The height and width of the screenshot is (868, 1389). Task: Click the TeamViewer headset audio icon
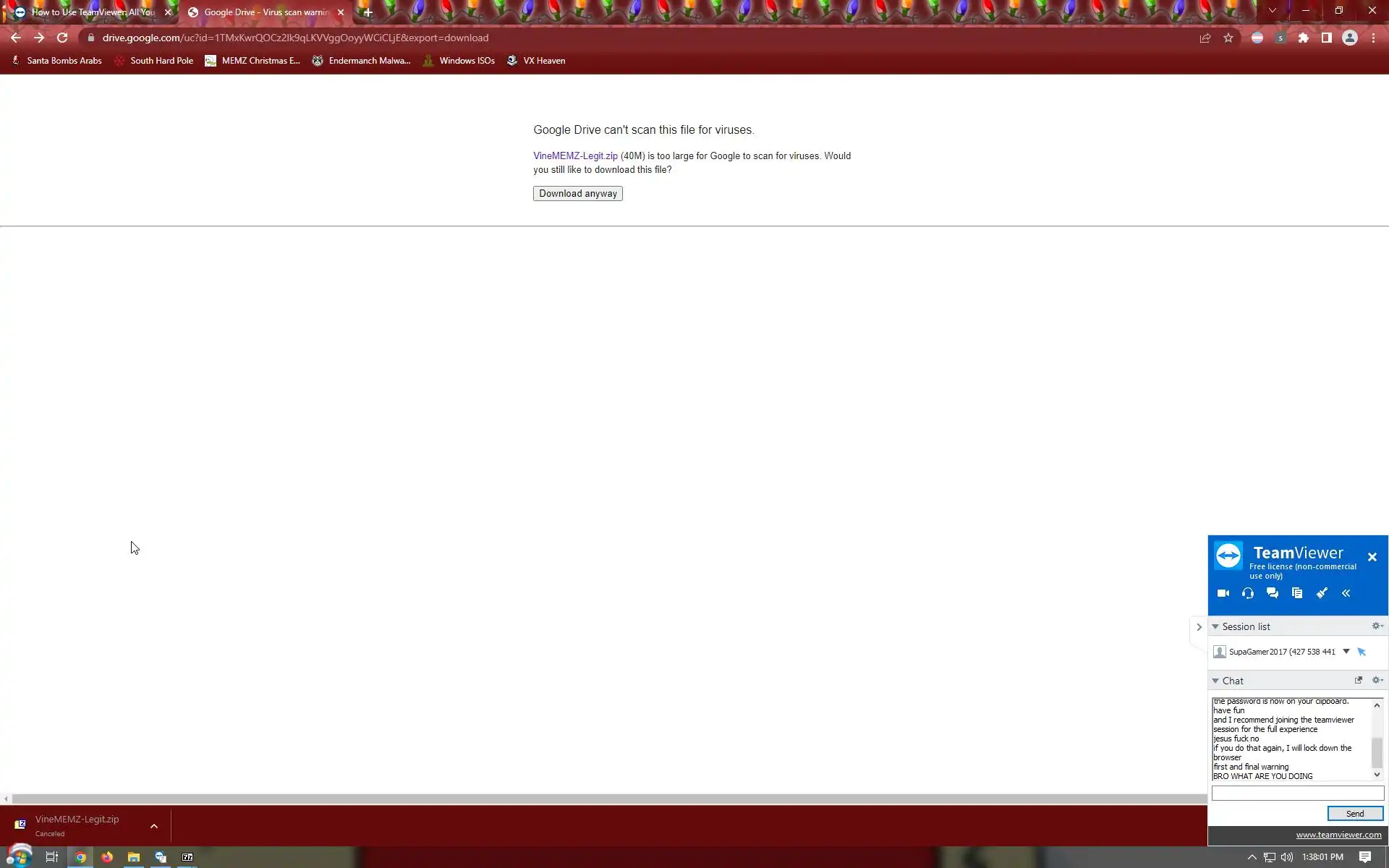[1248, 593]
